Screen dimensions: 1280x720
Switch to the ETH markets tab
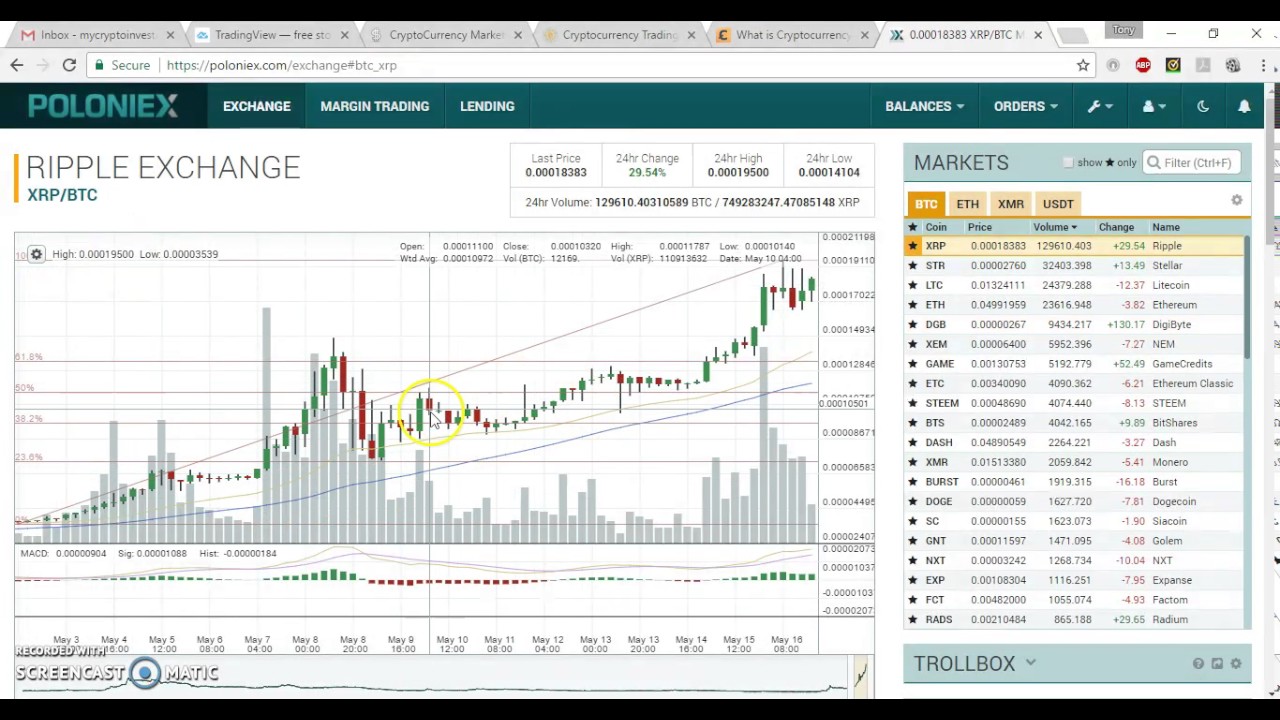967,204
